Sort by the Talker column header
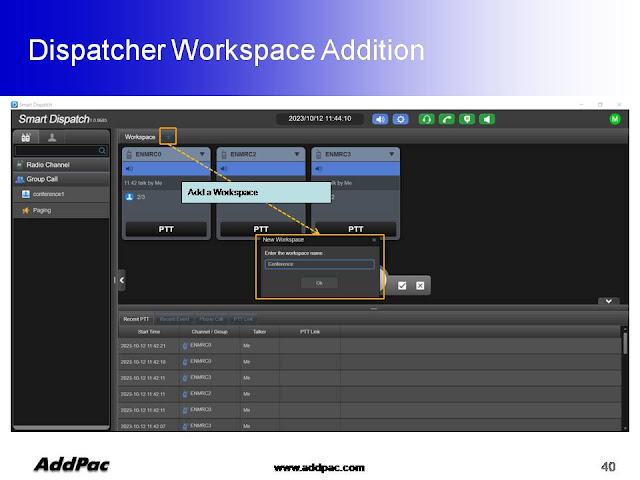Screen dimensions: 640x480 pyautogui.click(x=260, y=332)
